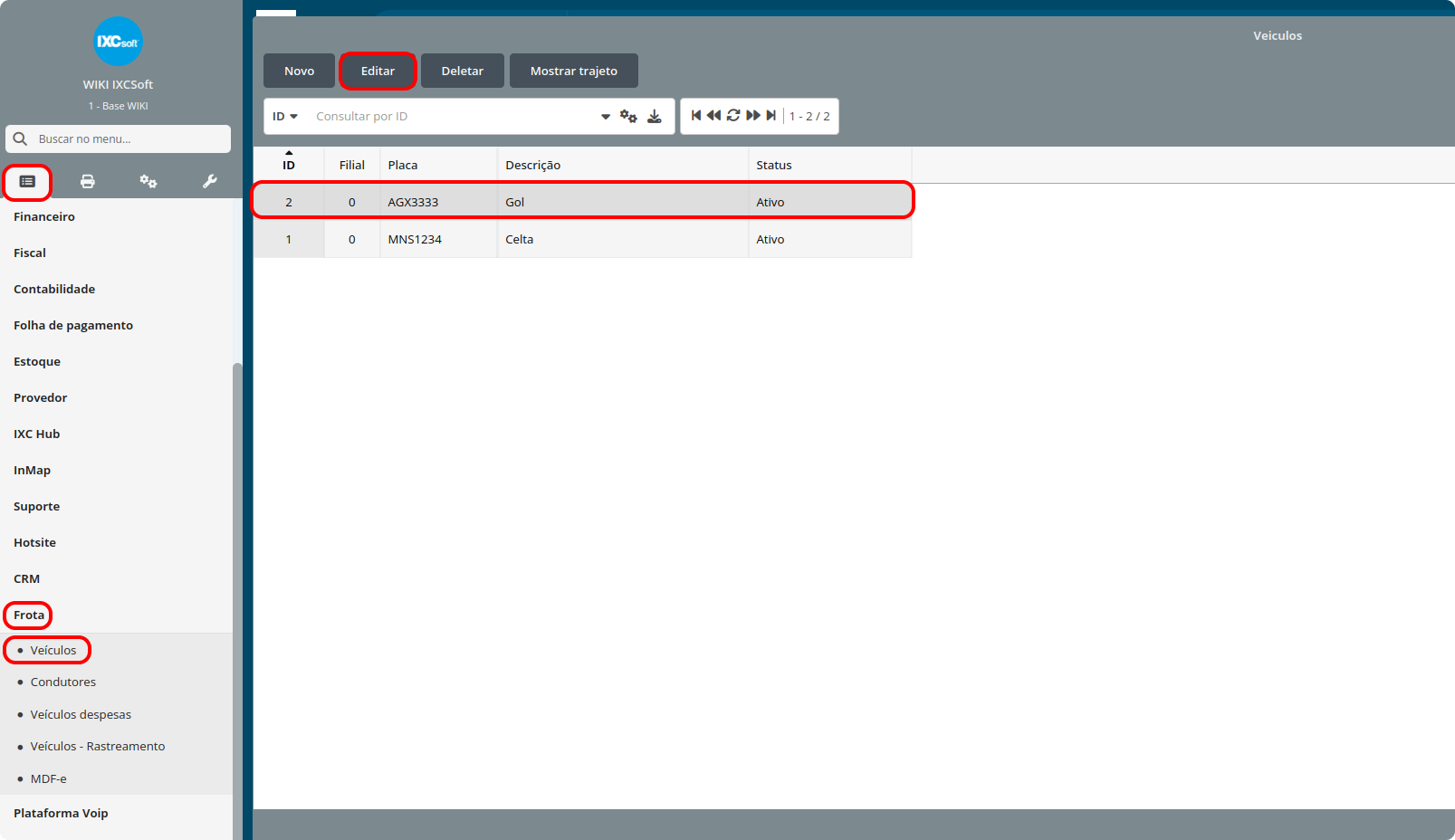Click the Ativo status in Gol row
The height and width of the screenshot is (840, 1455).
click(x=830, y=202)
